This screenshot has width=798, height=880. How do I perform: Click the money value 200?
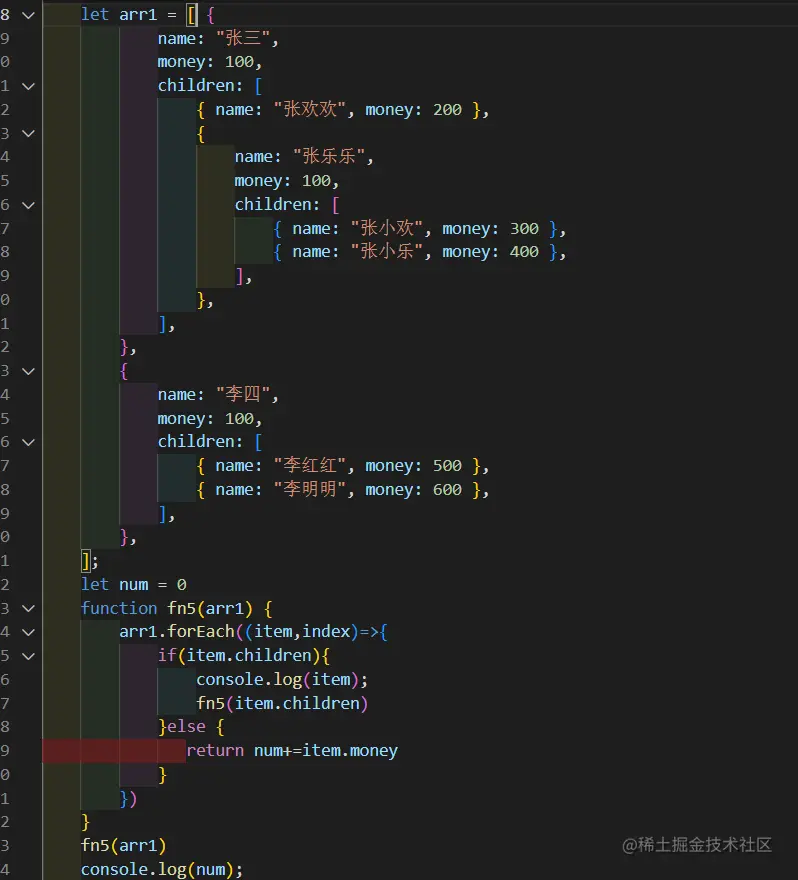447,110
